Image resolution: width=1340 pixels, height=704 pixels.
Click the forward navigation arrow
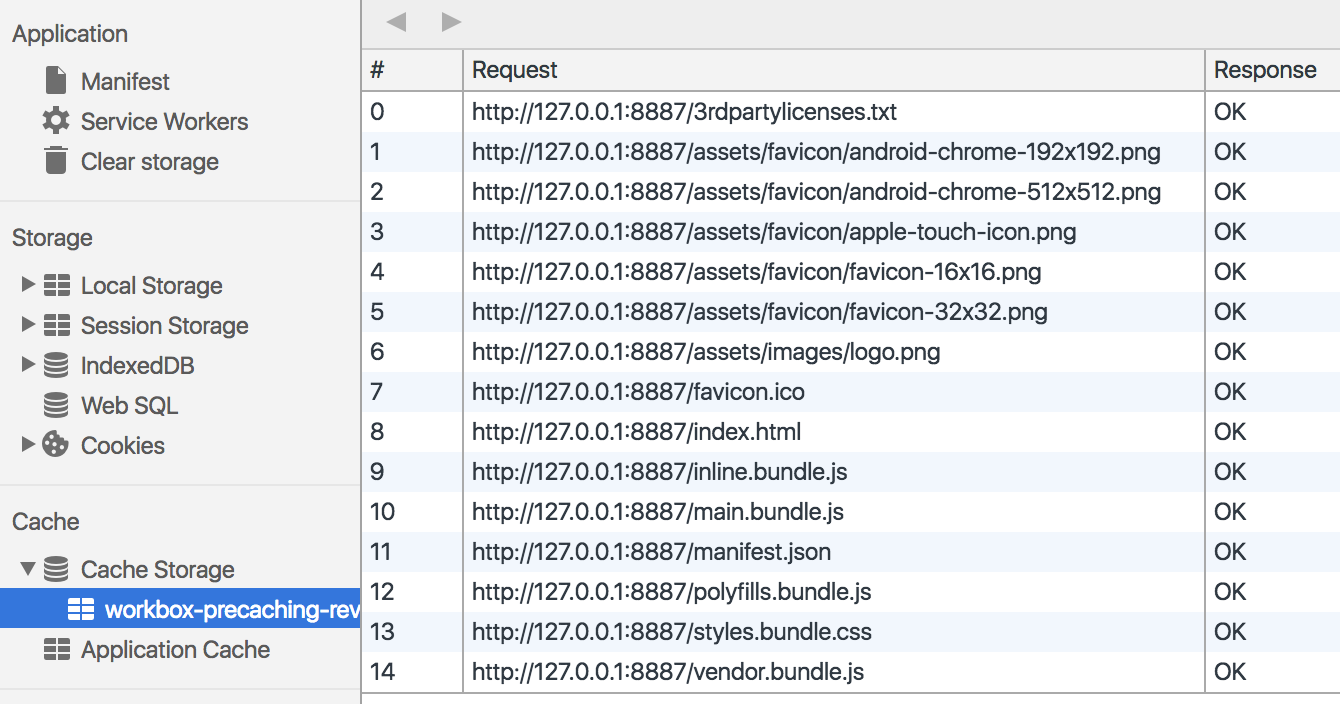click(x=450, y=20)
